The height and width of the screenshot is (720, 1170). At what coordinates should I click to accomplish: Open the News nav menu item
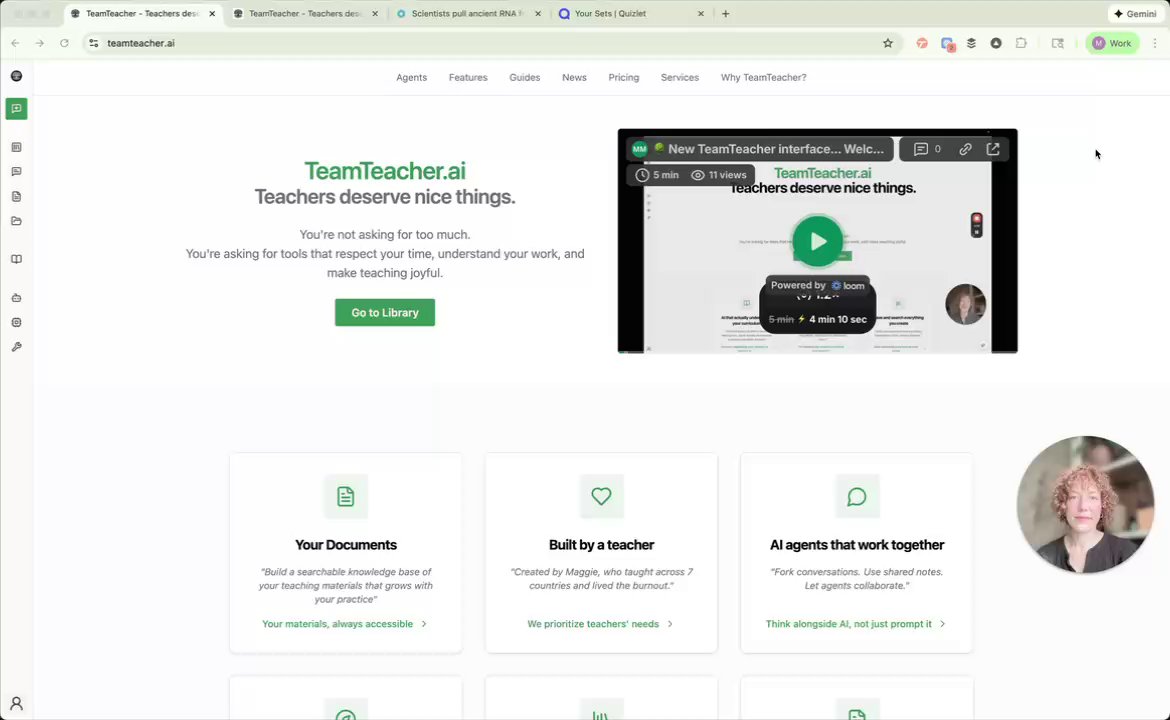pyautogui.click(x=575, y=78)
